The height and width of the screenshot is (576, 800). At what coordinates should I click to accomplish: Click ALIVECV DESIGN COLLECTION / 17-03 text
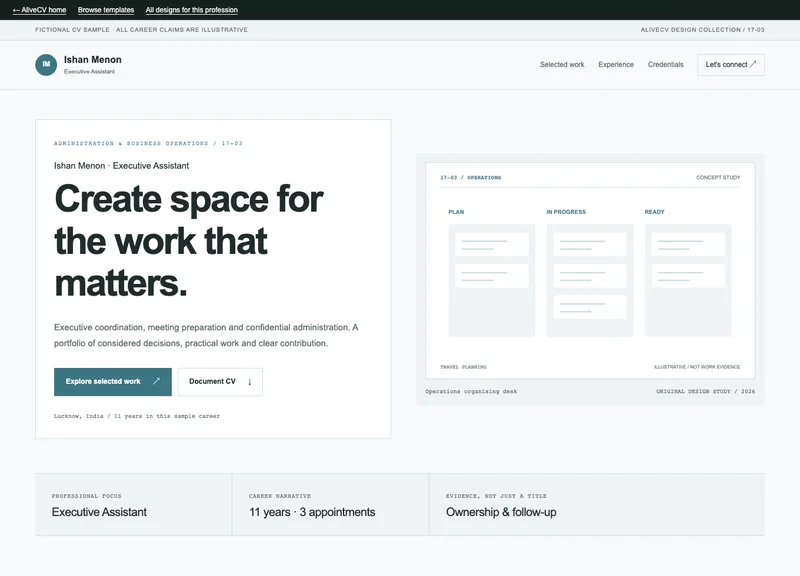pyautogui.click(x=702, y=30)
